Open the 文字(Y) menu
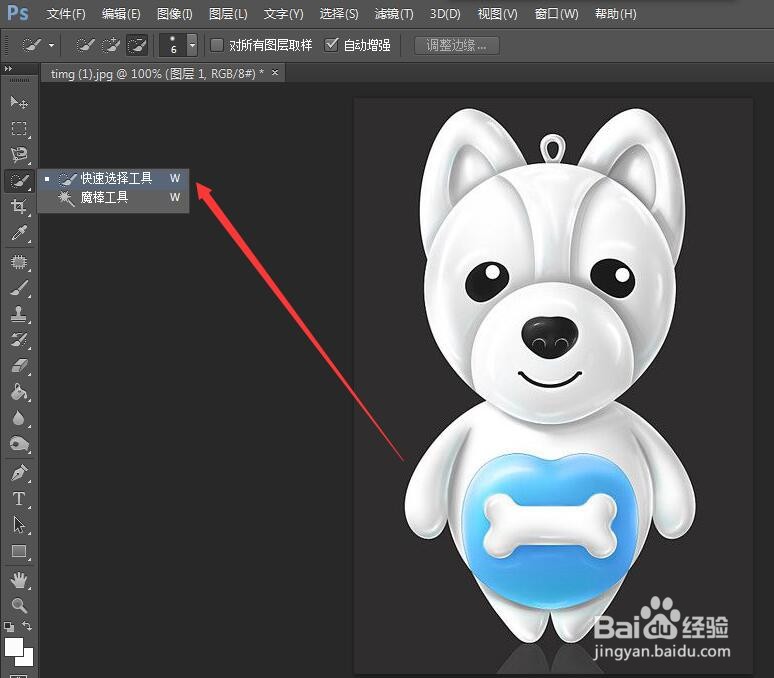The height and width of the screenshot is (678, 774). [283, 14]
